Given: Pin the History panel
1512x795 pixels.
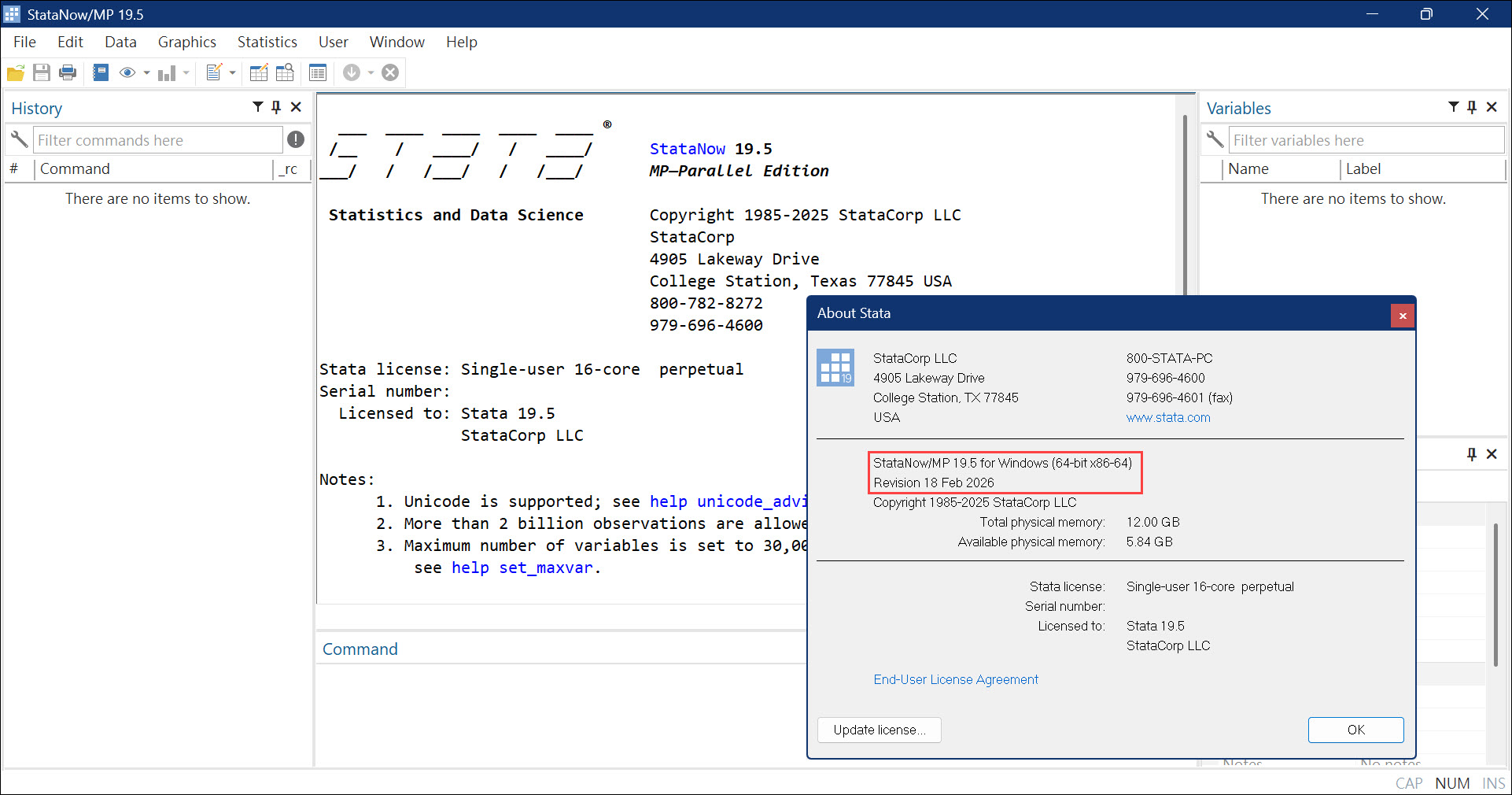Looking at the screenshot, I should pyautogui.click(x=276, y=107).
